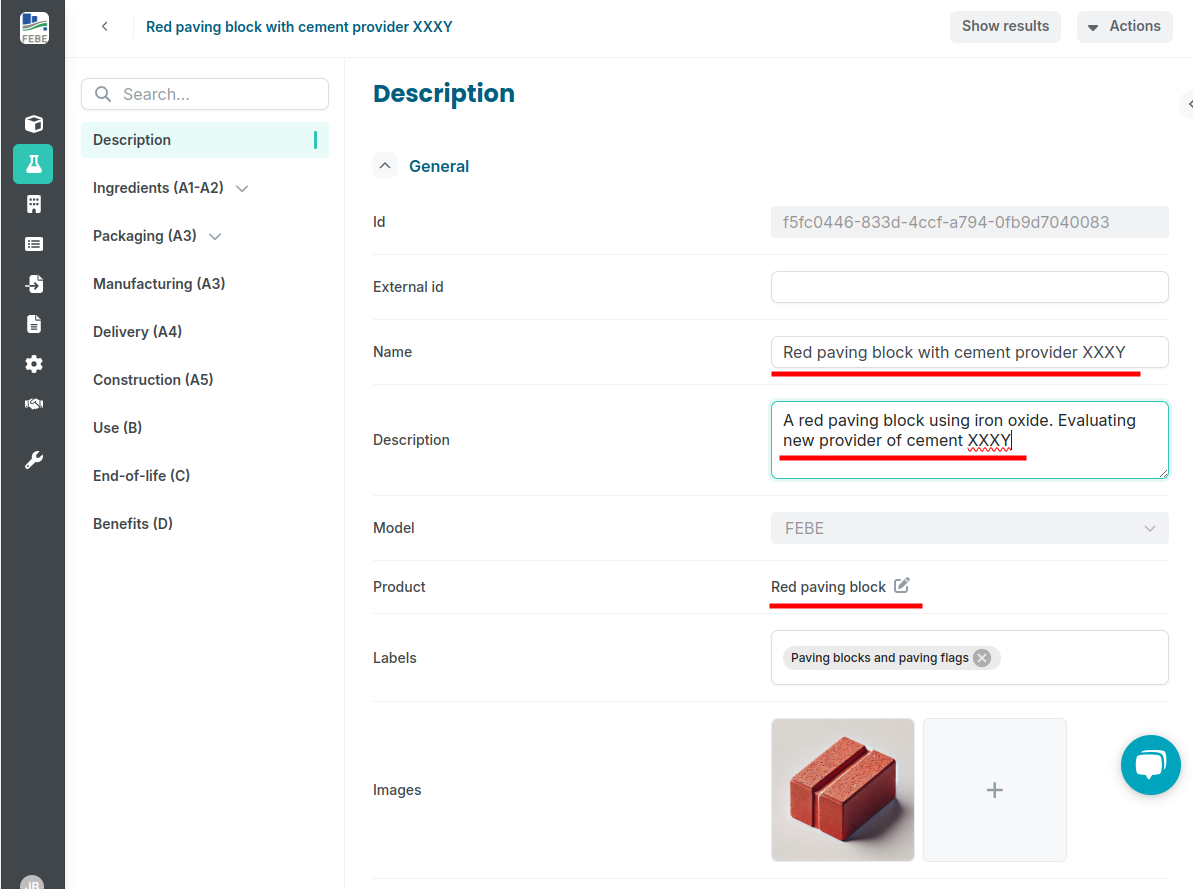Viewport: 1193px width, 889px height.
Task: Click into the Name input field
Action: point(969,352)
